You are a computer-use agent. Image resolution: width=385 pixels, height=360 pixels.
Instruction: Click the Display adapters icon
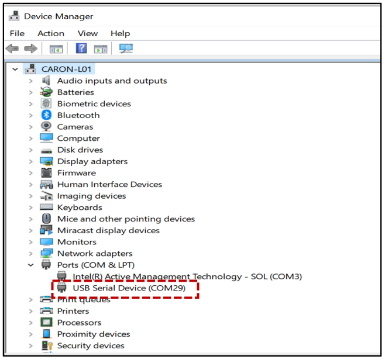(x=46, y=161)
